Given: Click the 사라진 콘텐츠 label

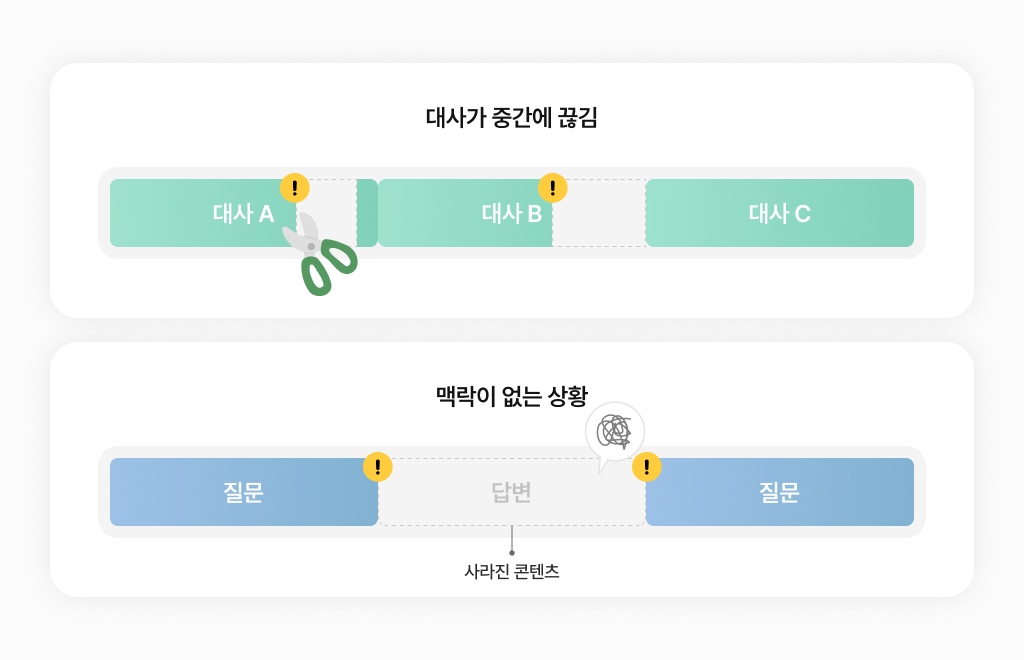Looking at the screenshot, I should [x=512, y=572].
